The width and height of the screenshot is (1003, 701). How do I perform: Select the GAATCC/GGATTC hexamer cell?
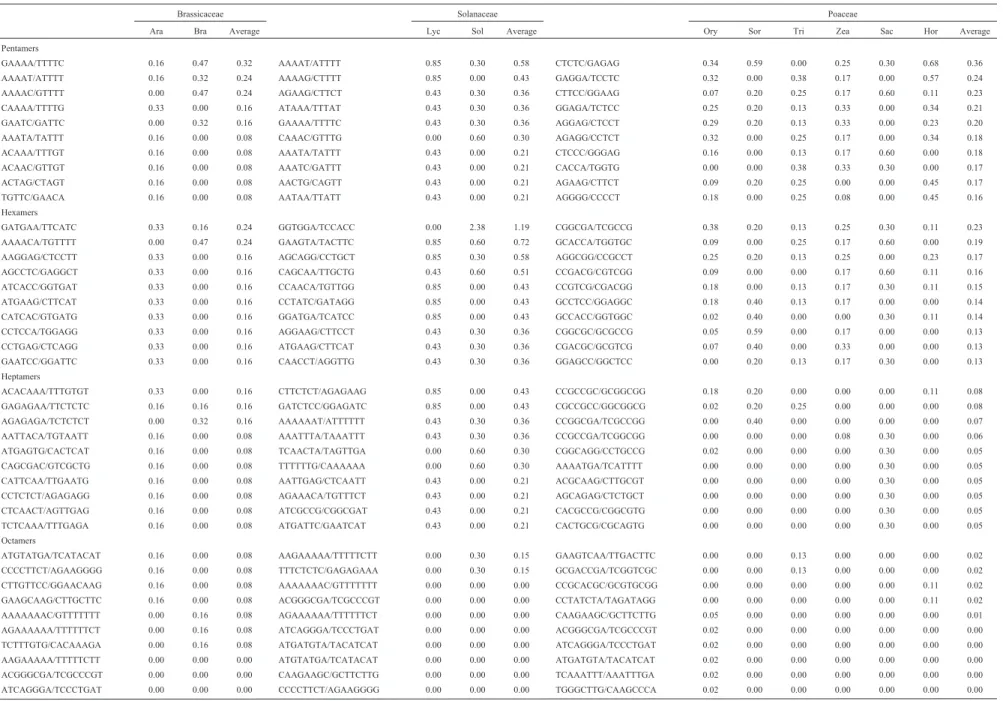point(39,361)
